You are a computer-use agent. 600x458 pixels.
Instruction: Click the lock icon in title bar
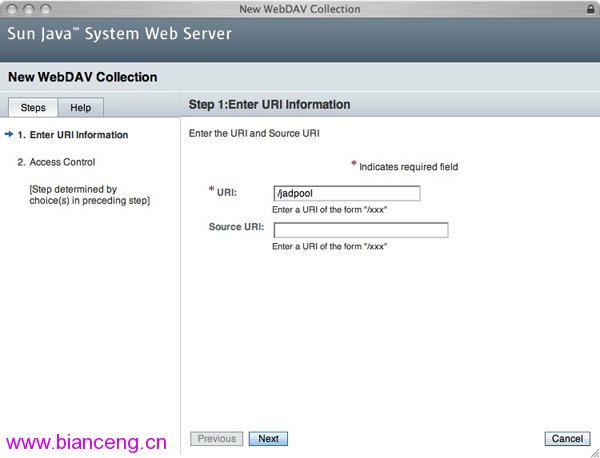click(591, 9)
